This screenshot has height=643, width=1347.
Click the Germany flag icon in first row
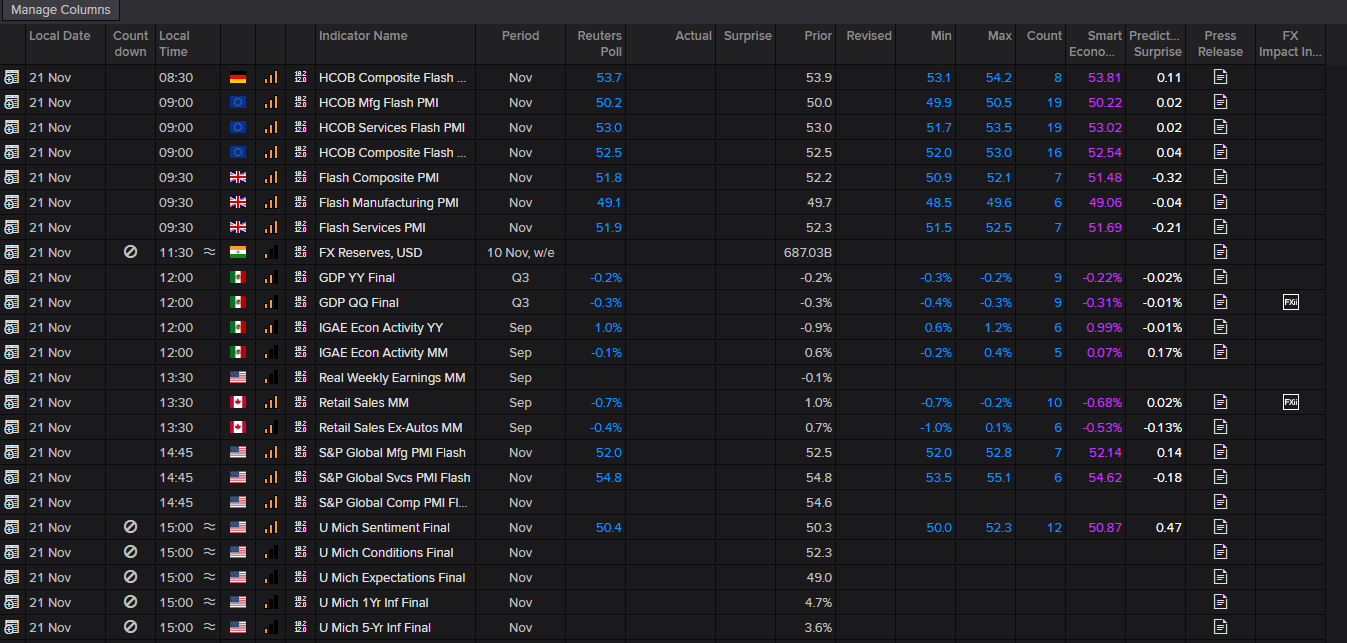tap(238, 77)
